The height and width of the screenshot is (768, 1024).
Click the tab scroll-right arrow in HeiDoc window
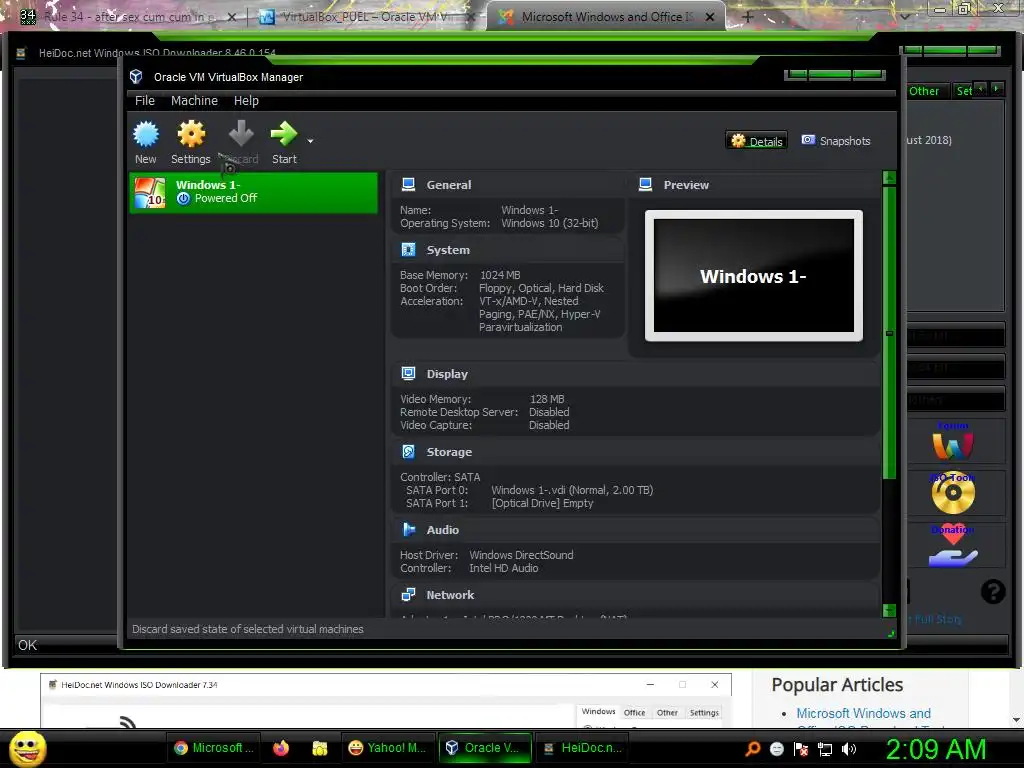pyautogui.click(x=997, y=88)
